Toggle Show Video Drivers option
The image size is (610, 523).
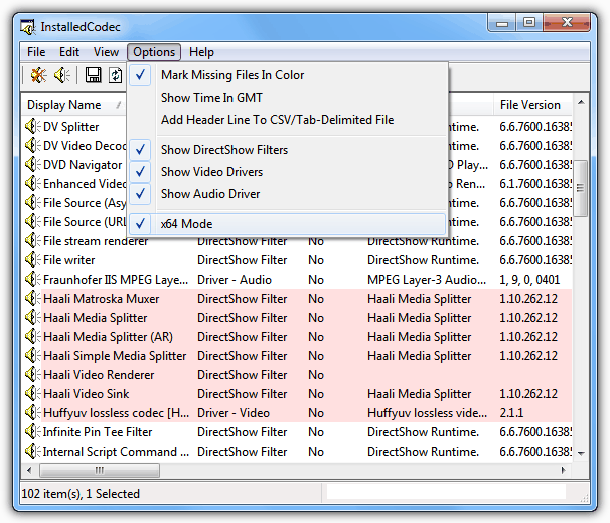pos(288,172)
